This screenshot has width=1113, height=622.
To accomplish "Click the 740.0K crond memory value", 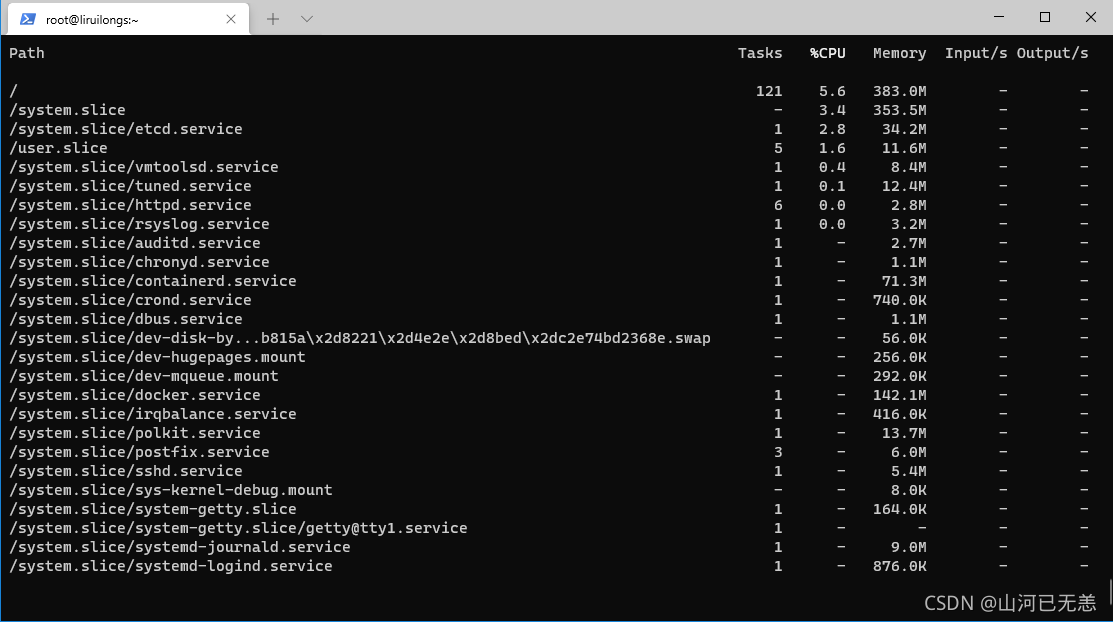I will point(899,300).
